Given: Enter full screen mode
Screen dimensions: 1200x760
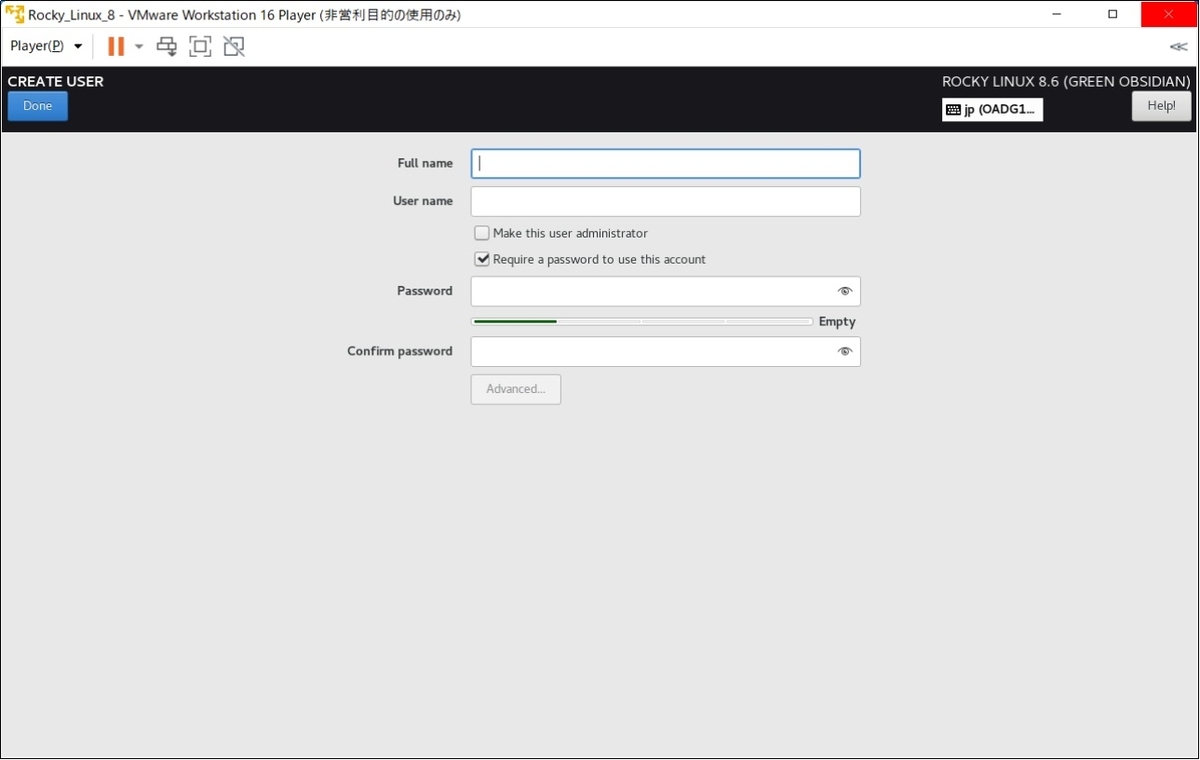Looking at the screenshot, I should 200,46.
